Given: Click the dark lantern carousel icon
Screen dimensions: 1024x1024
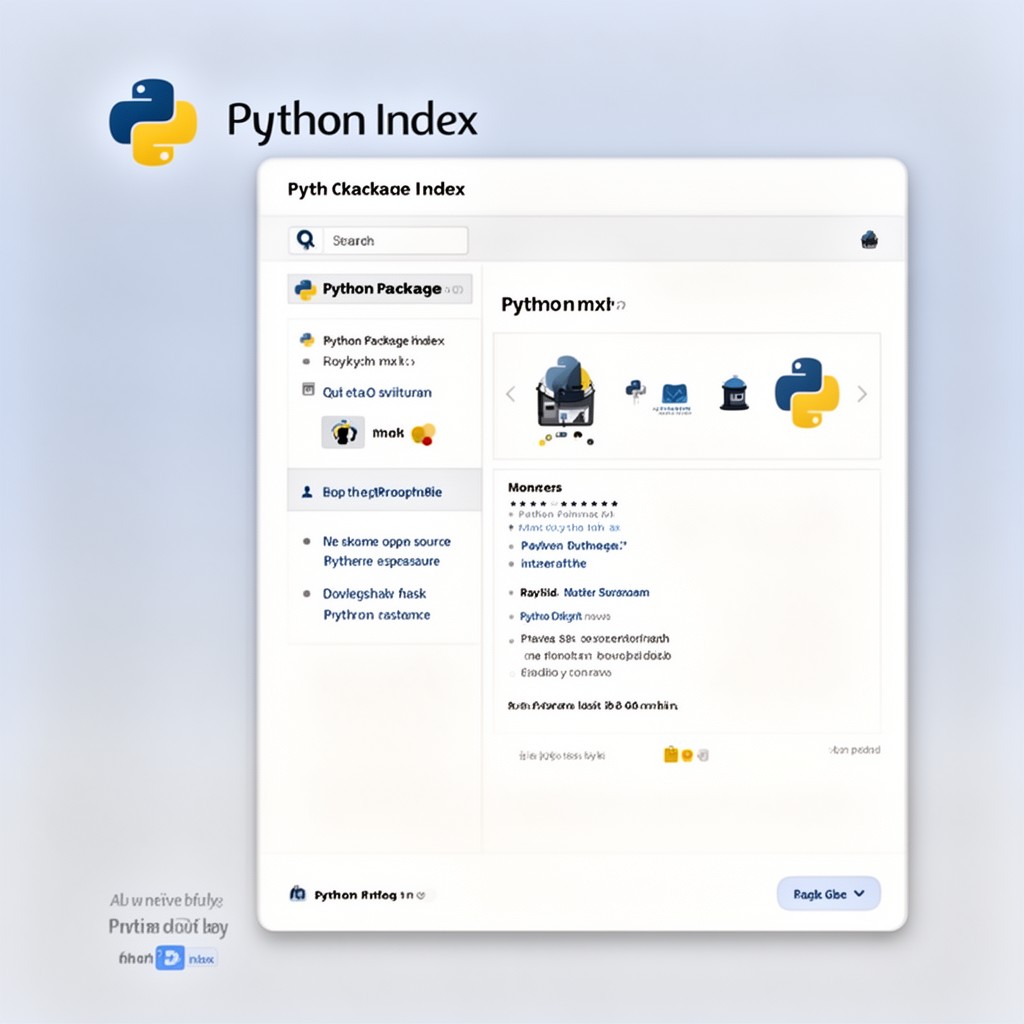Looking at the screenshot, I should [x=734, y=393].
